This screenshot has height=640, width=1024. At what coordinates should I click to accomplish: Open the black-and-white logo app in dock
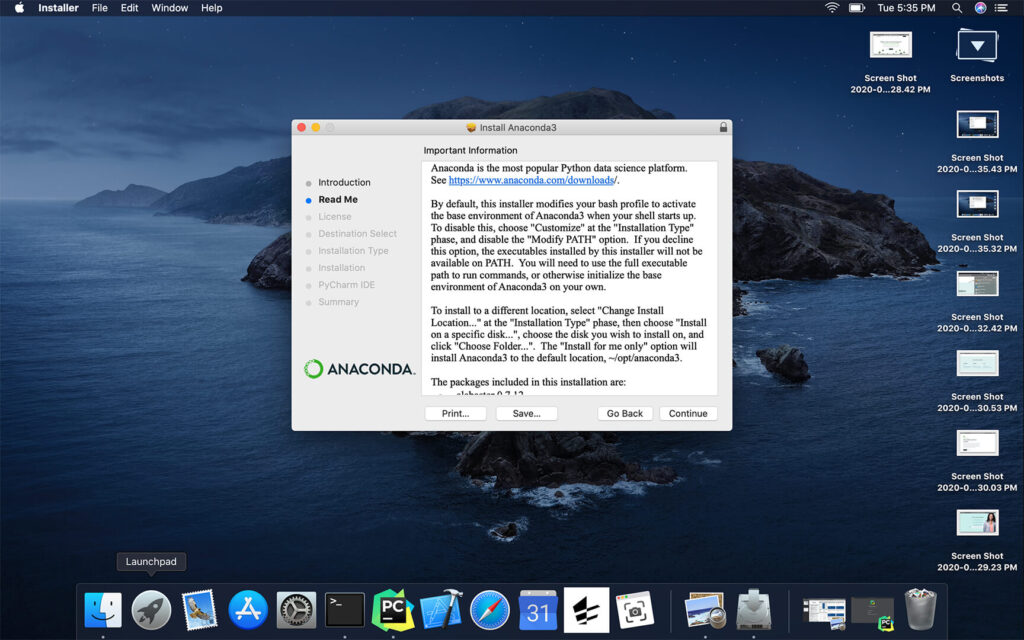(x=586, y=610)
